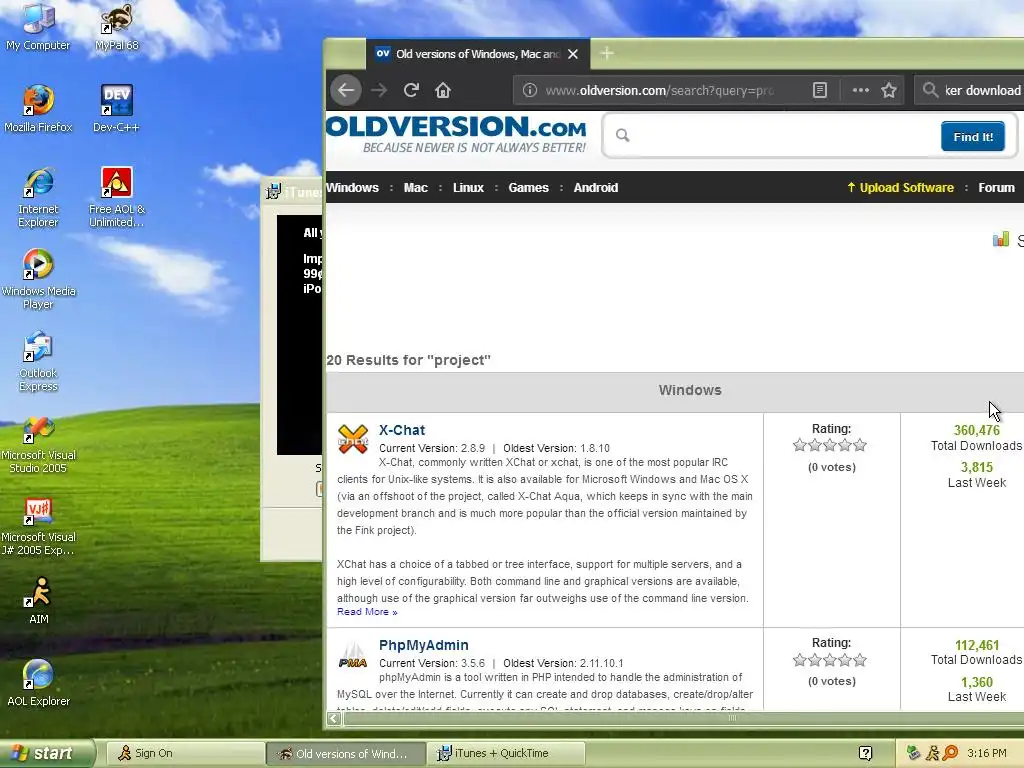Click the browser forward arrow
The image size is (1024, 768).
(x=379, y=90)
